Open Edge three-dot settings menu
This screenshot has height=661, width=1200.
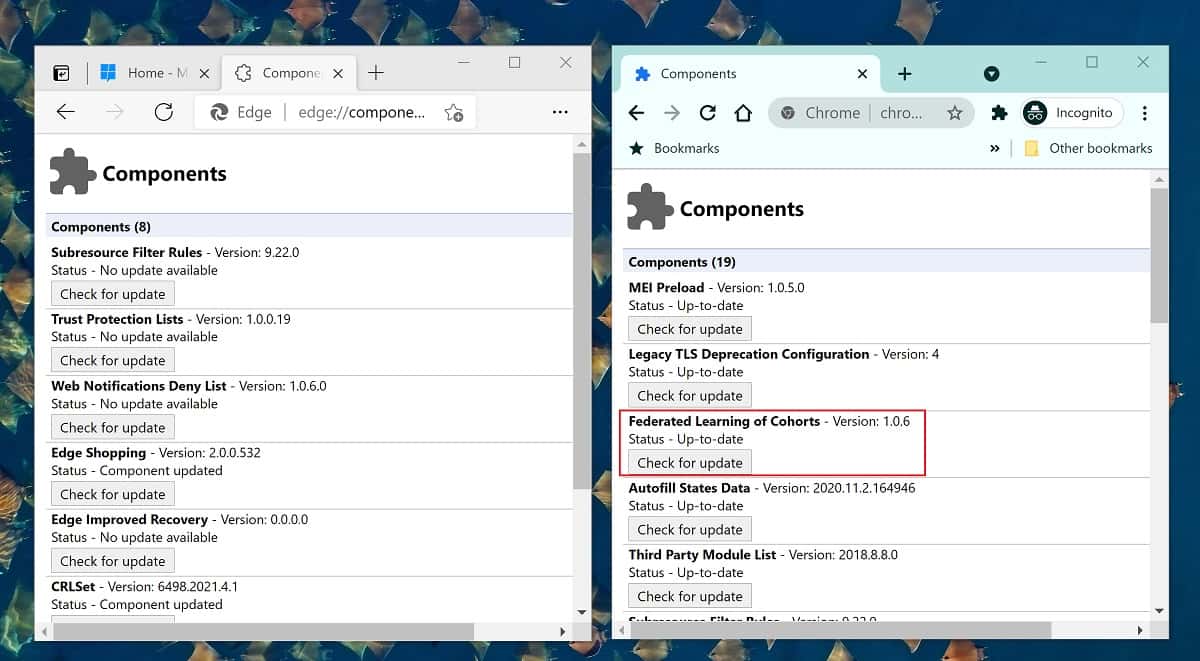point(560,112)
